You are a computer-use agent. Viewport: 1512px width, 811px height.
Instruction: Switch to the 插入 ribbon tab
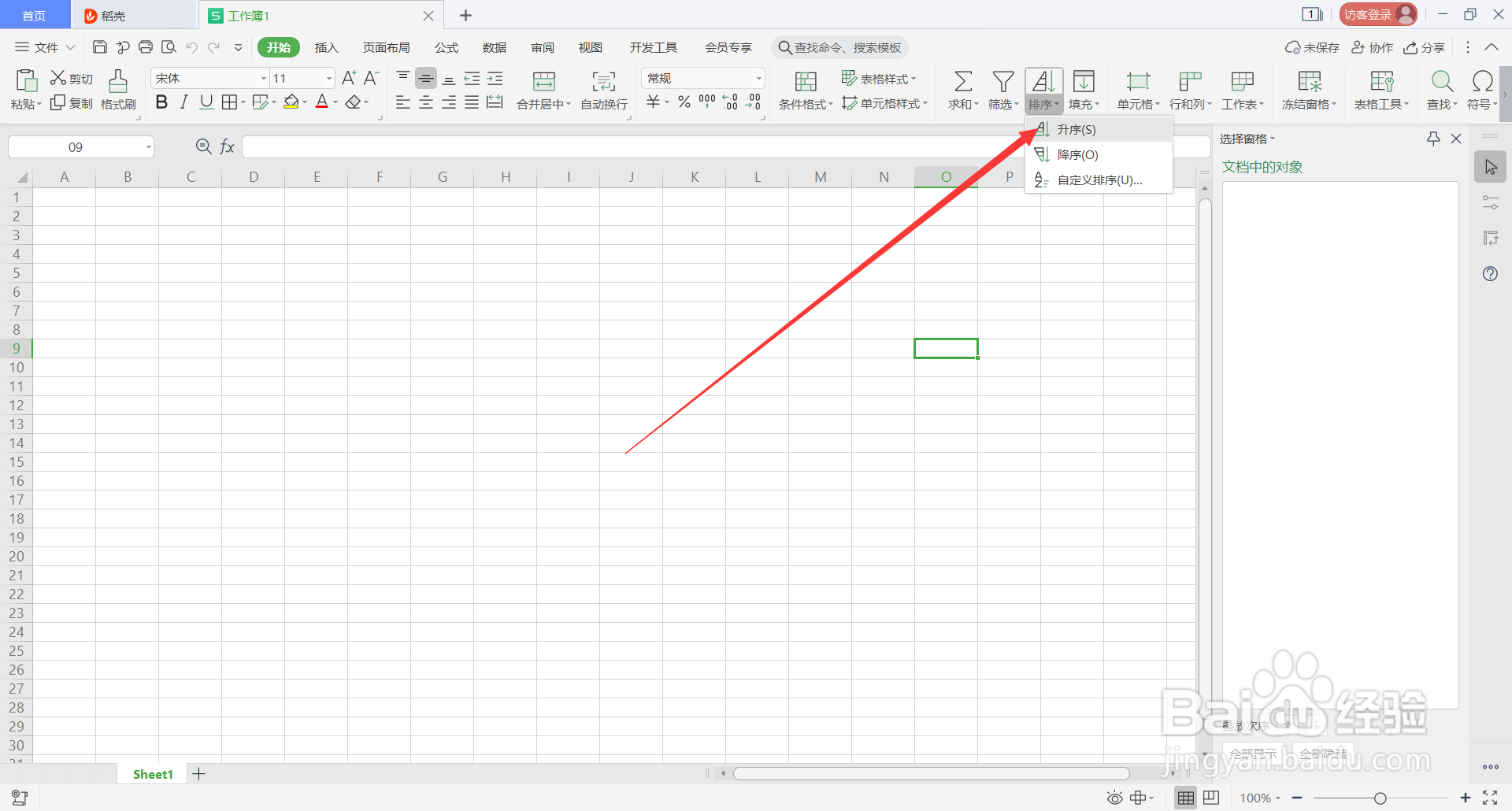(326, 47)
